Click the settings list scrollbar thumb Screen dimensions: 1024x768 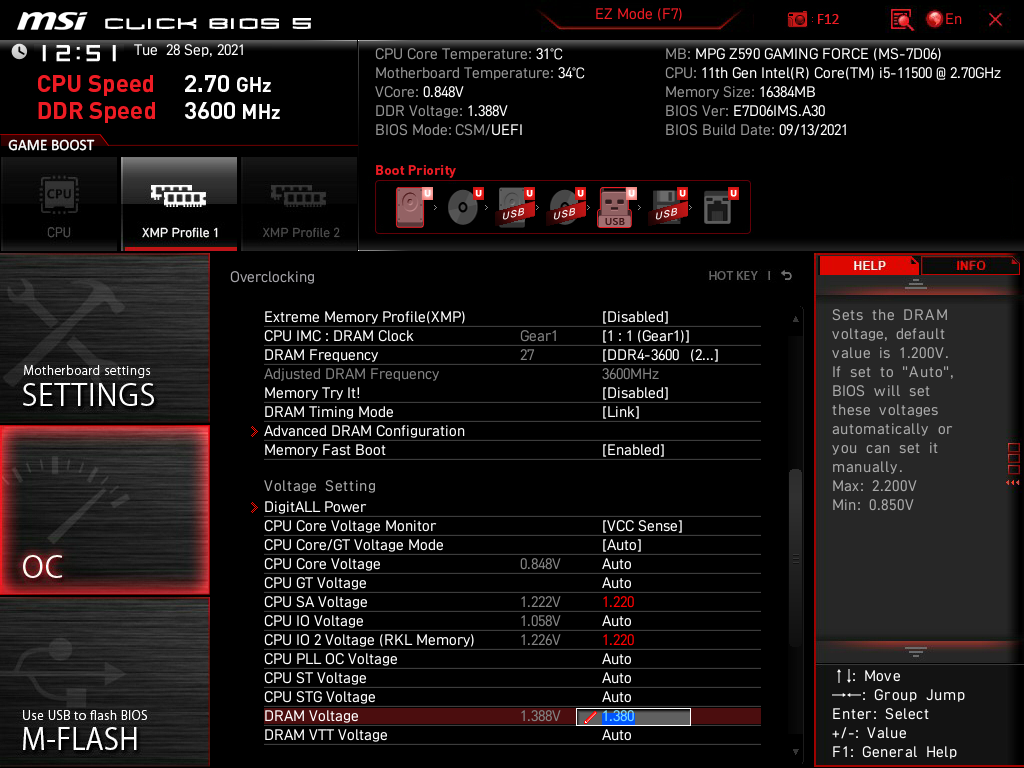[795, 558]
